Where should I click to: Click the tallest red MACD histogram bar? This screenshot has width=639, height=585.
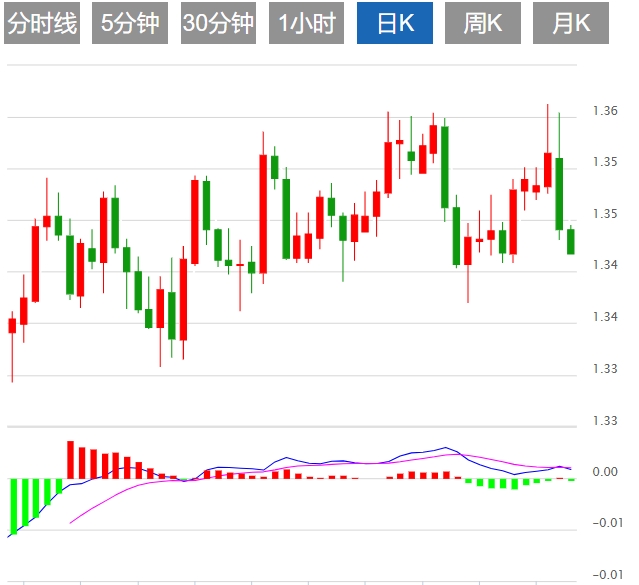(71, 459)
